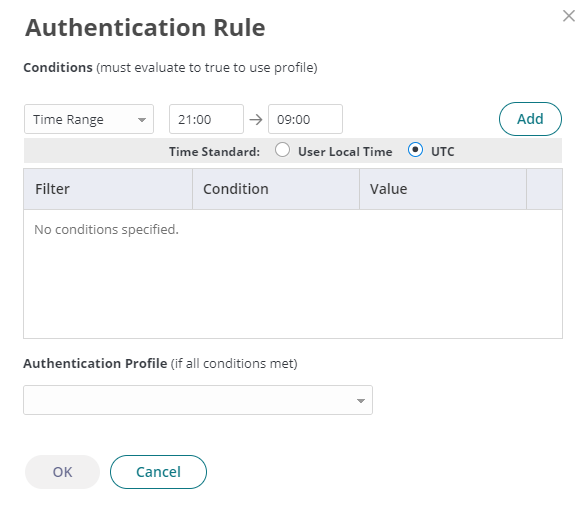Close the Authentication Rule dialog with X

569,16
